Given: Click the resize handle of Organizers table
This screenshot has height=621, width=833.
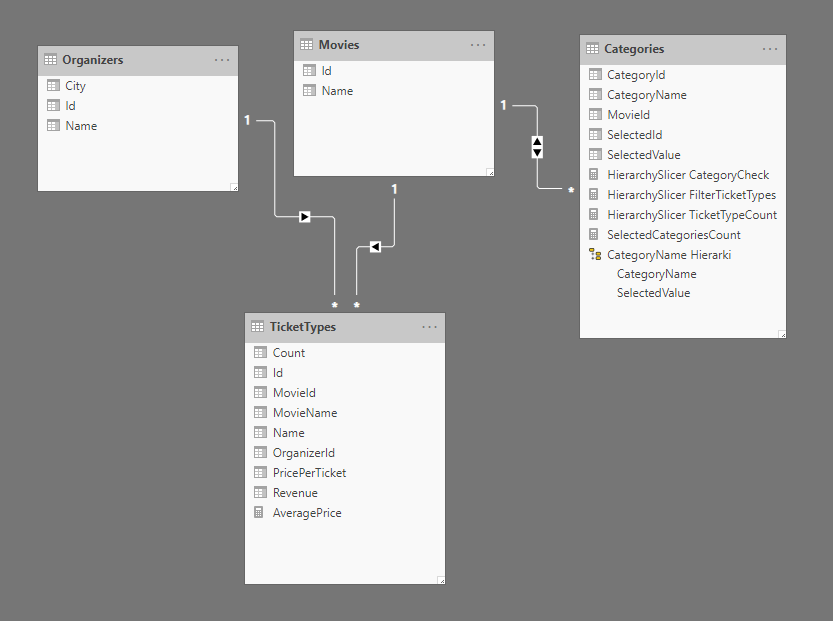Looking at the screenshot, I should 234,187.
